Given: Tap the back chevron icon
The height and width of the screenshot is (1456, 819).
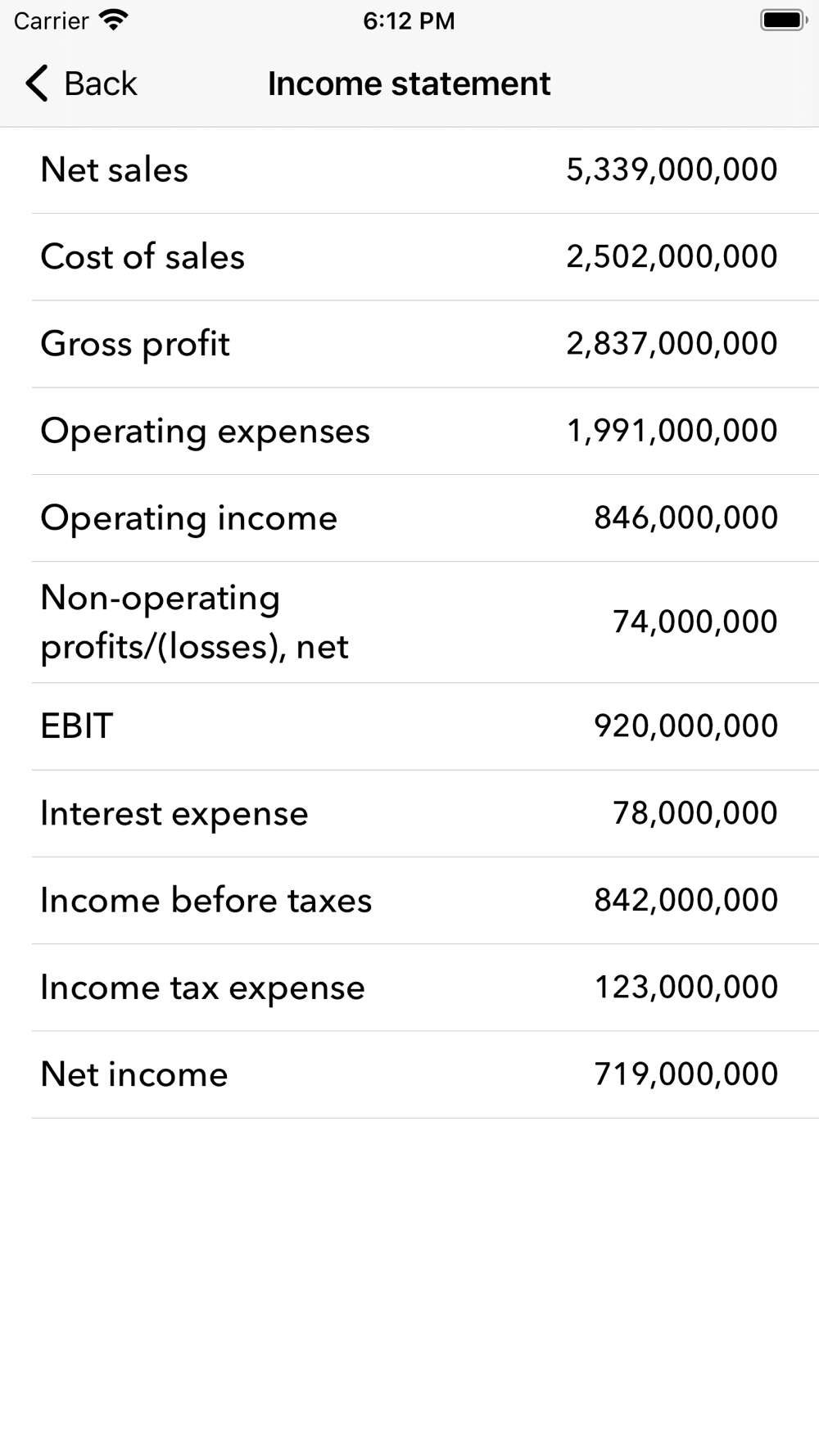Looking at the screenshot, I should [x=37, y=84].
